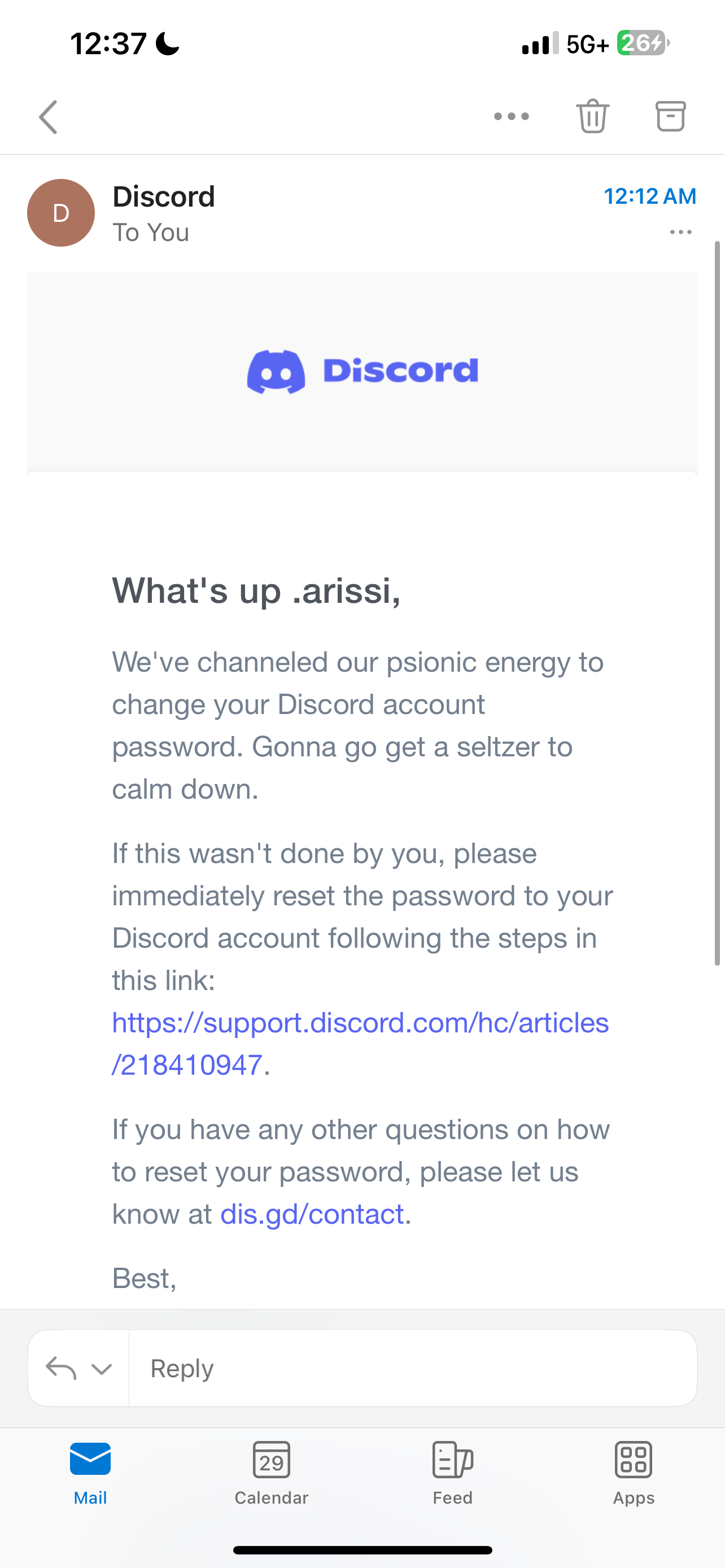Screen dimensions: 725x1568
Task: Tap the Discord logo banner image
Action: click(x=362, y=371)
